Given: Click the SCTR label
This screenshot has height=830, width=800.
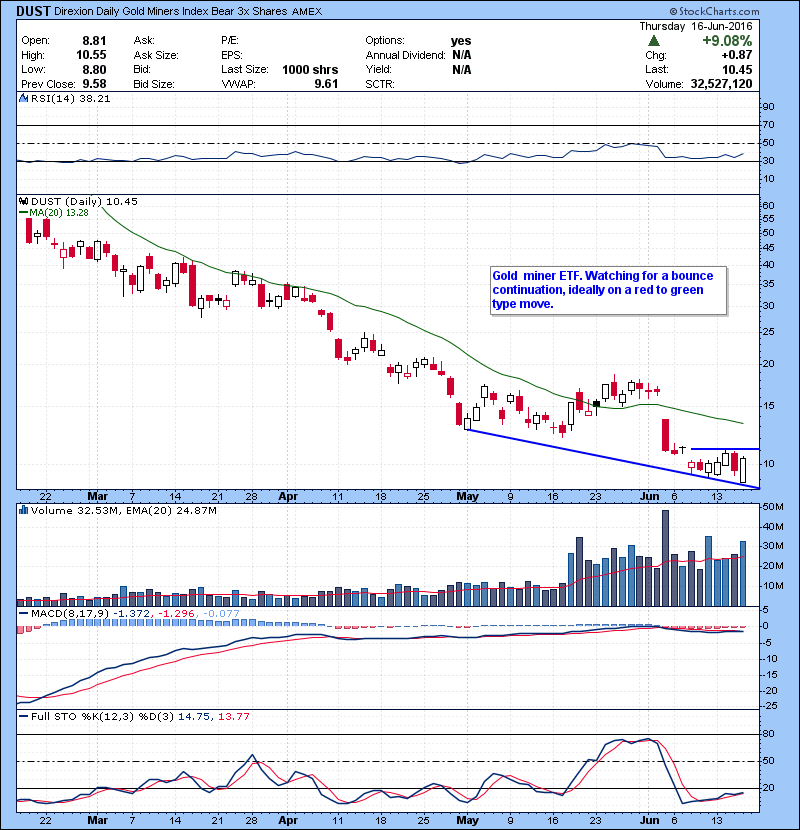Looking at the screenshot, I should pyautogui.click(x=380, y=84).
